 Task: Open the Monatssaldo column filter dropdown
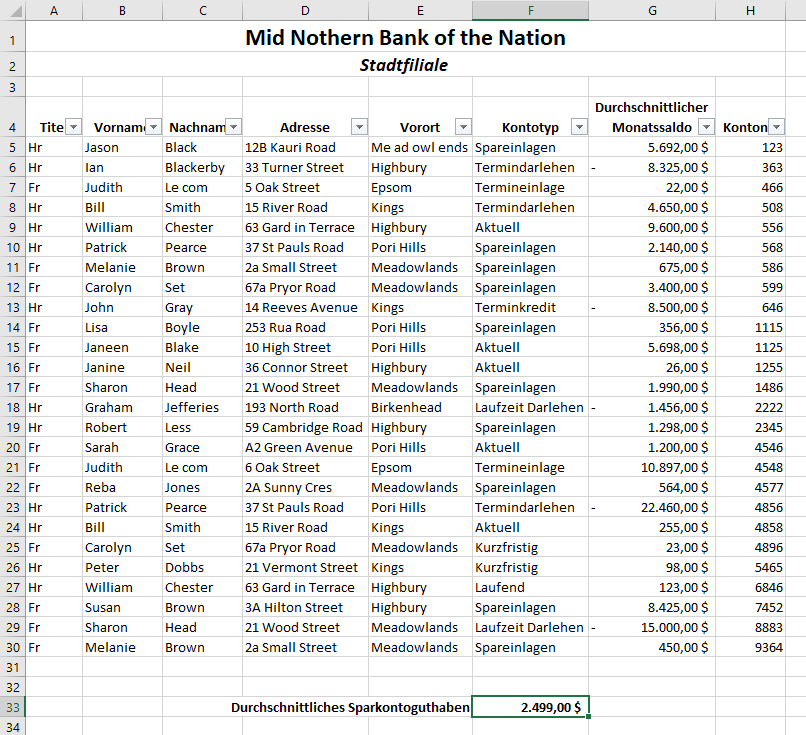[x=707, y=126]
